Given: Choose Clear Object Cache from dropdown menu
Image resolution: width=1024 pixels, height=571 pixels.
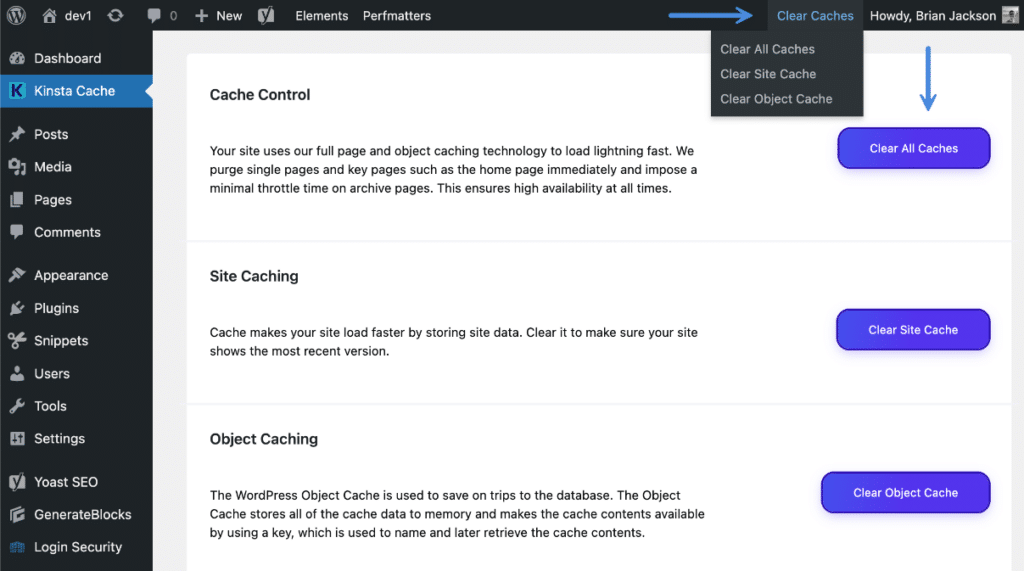Looking at the screenshot, I should tap(776, 99).
